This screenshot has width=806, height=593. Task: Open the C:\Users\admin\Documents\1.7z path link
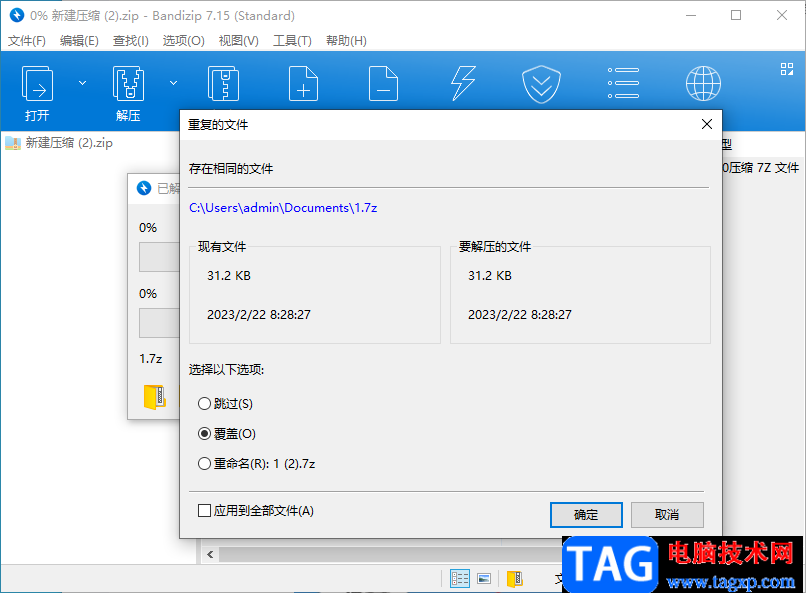[283, 208]
